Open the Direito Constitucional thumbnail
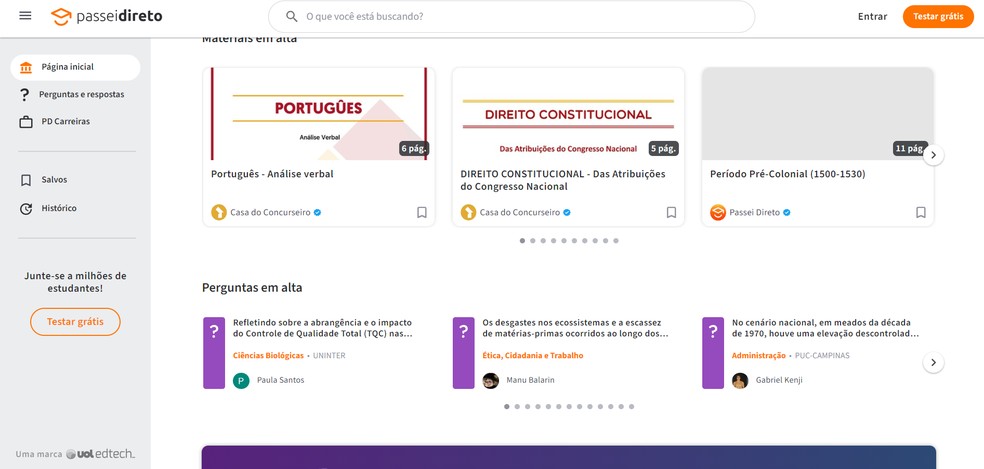 568,114
